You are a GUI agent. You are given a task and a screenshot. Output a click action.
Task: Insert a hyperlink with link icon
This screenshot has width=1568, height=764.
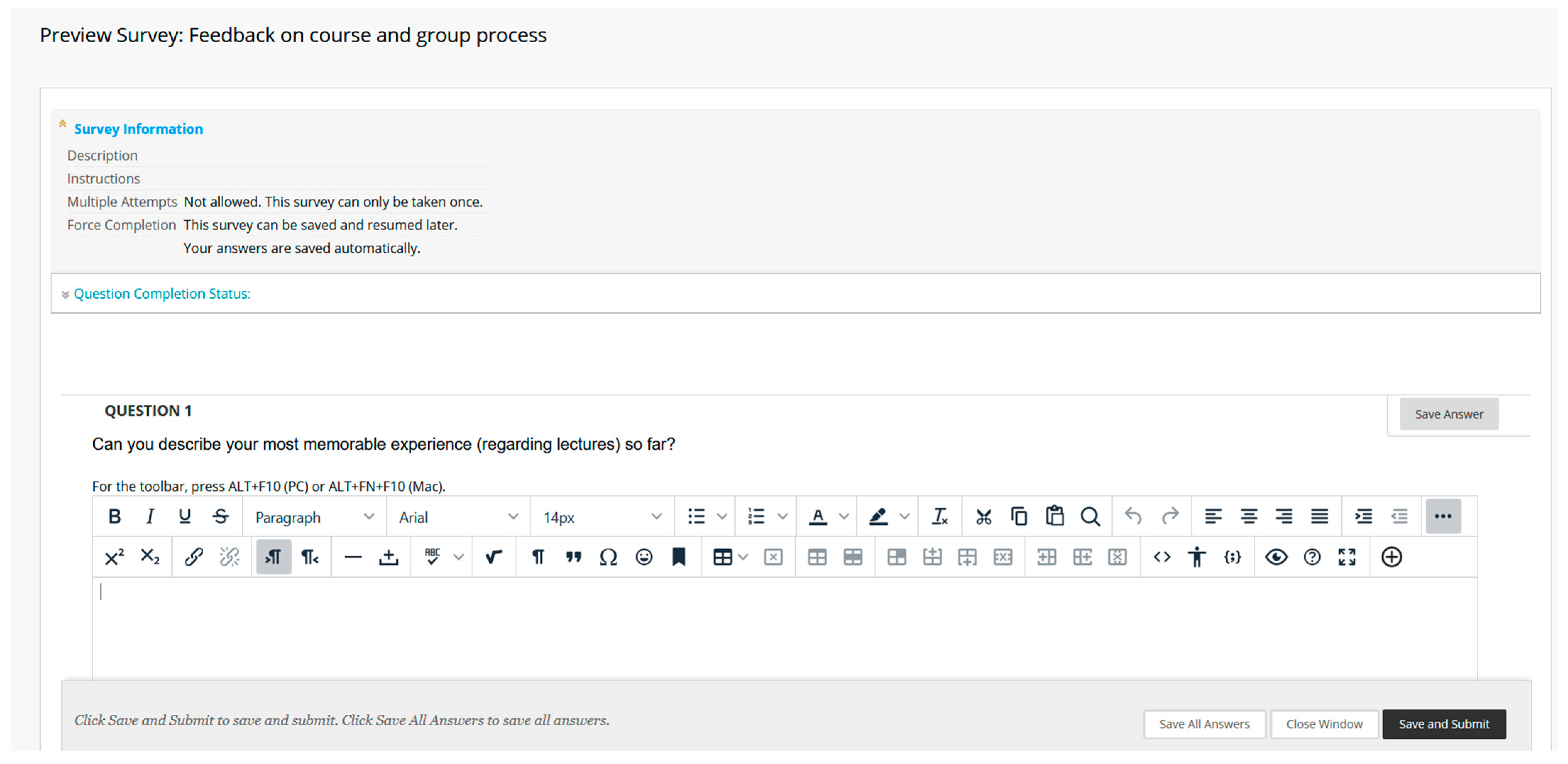194,557
